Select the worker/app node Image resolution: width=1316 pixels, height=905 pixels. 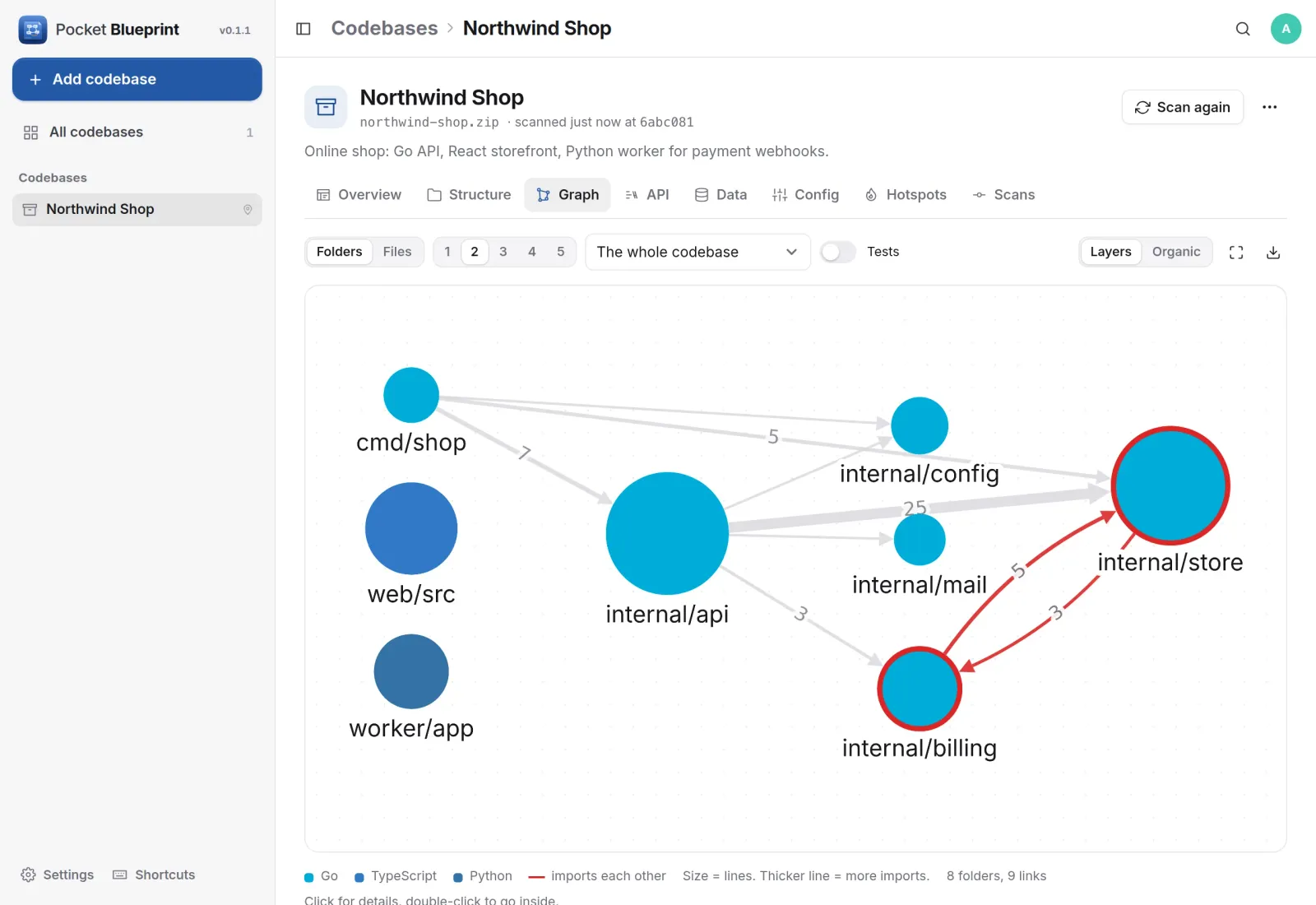(x=411, y=671)
